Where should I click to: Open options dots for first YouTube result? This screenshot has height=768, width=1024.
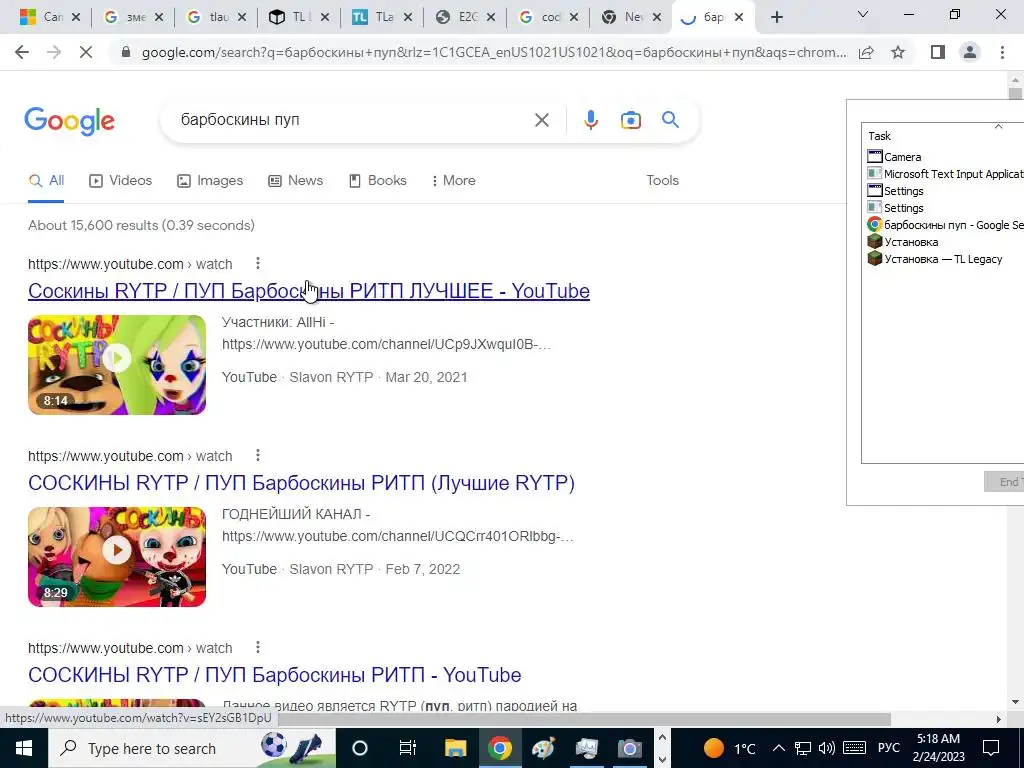(x=258, y=263)
